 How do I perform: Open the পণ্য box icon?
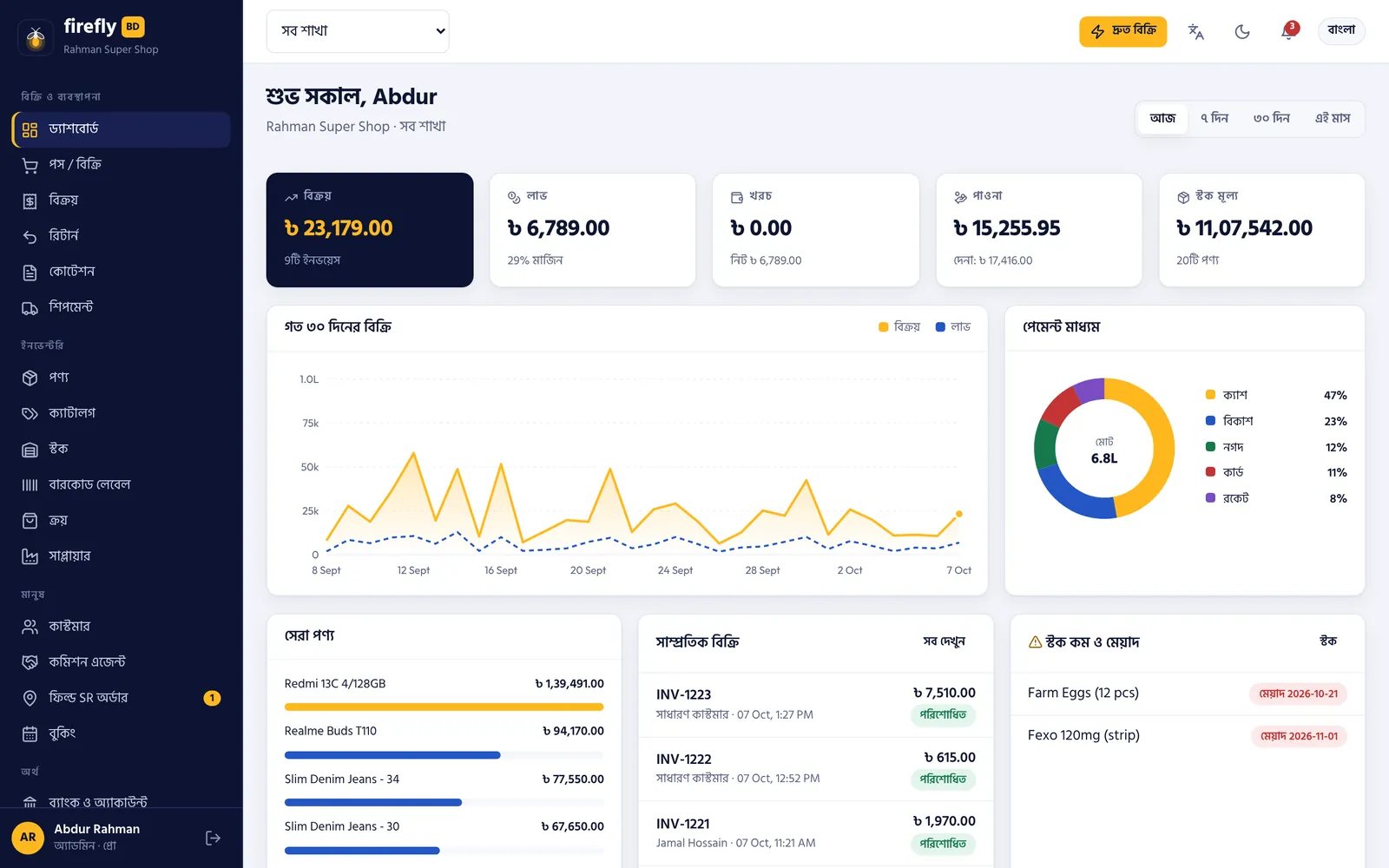point(30,378)
